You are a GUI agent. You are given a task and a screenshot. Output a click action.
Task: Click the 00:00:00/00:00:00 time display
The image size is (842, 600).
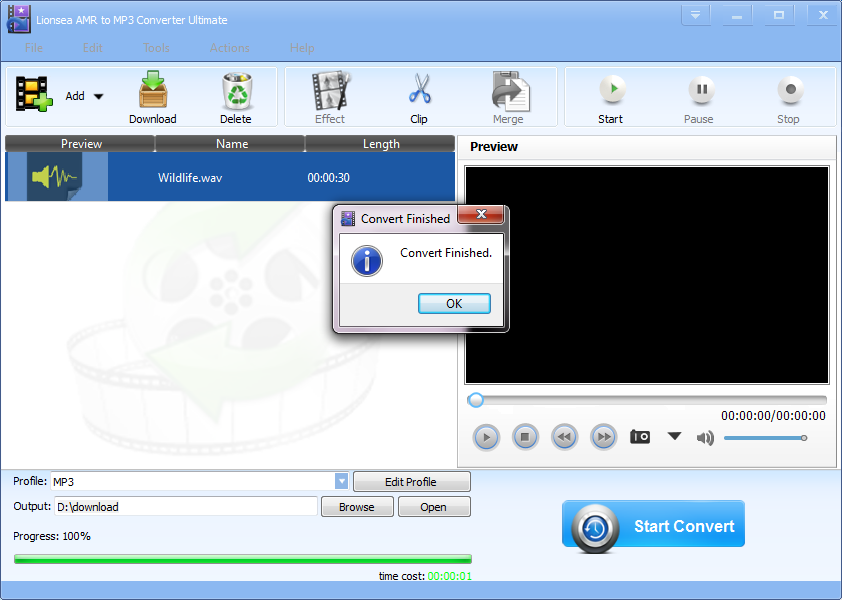pos(773,416)
